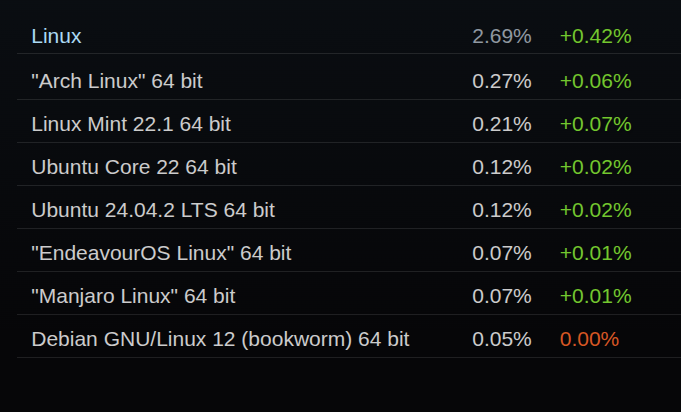Collapse the Linux category header
681x412 pixels.
56,37
